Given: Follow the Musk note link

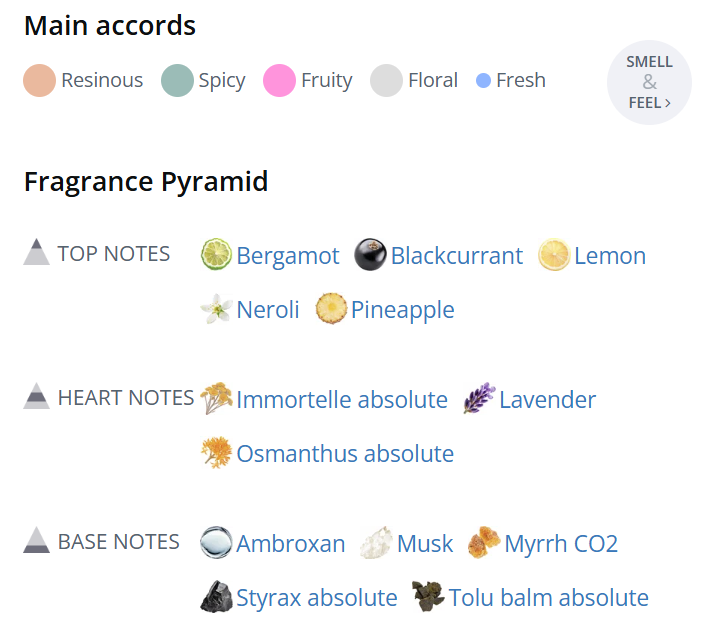Looking at the screenshot, I should [x=425, y=544].
